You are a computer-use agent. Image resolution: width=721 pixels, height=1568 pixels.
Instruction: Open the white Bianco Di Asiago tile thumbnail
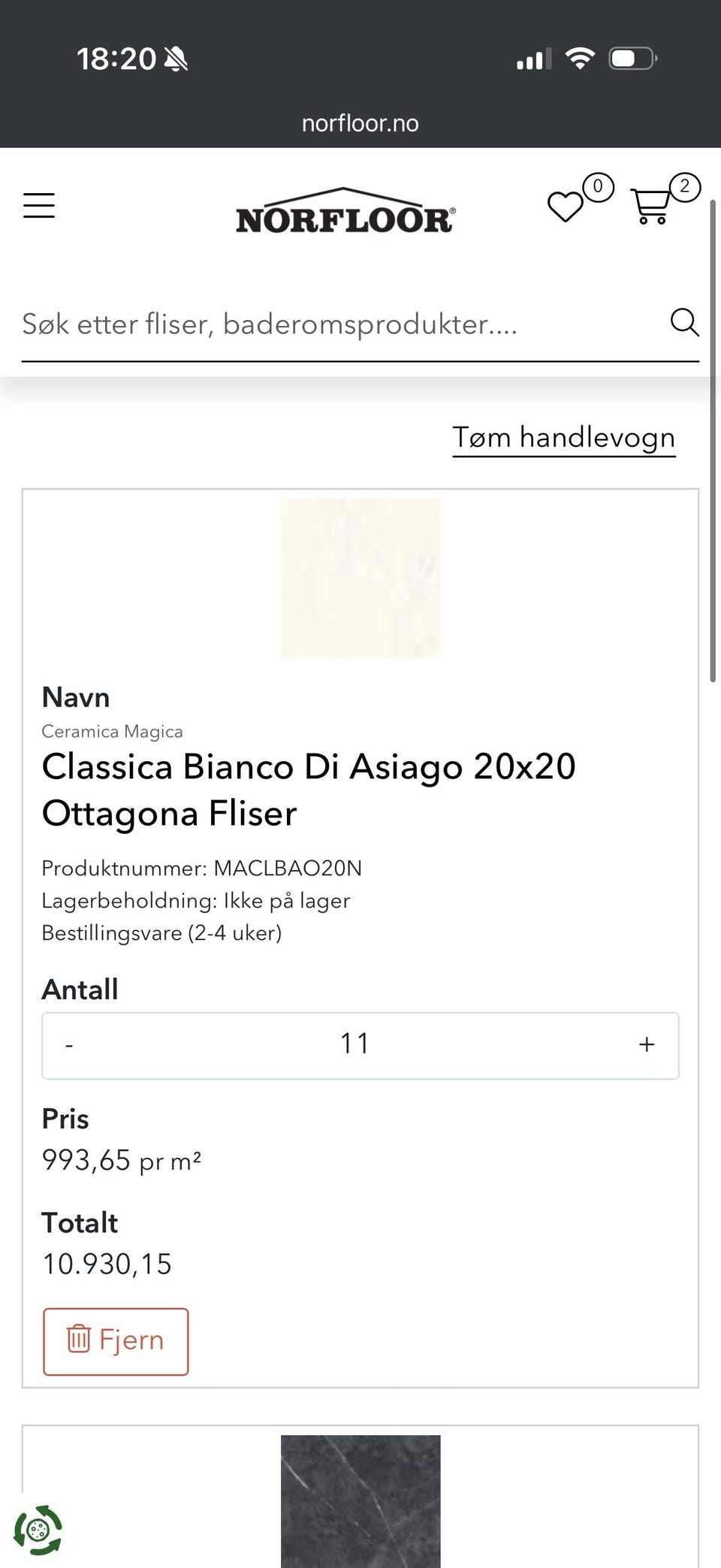click(x=360, y=579)
